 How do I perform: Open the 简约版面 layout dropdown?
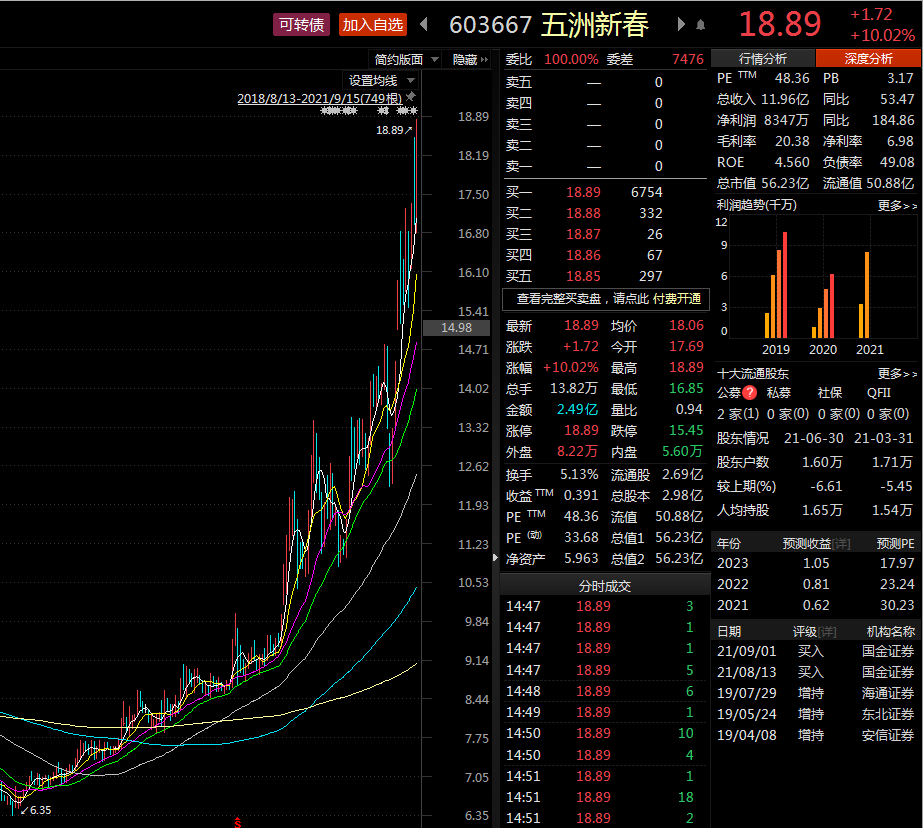pos(406,59)
